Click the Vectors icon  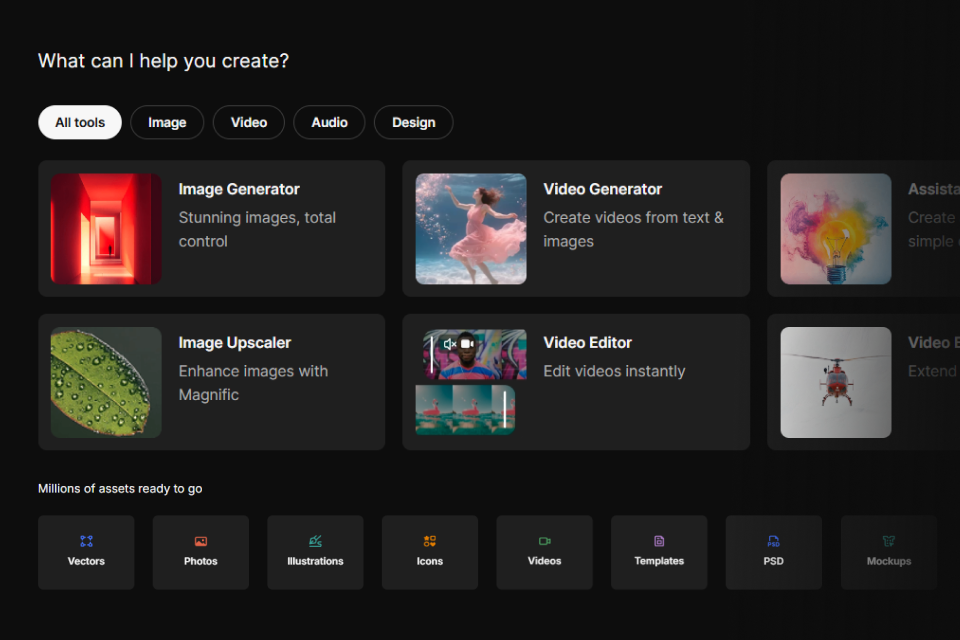pos(86,541)
